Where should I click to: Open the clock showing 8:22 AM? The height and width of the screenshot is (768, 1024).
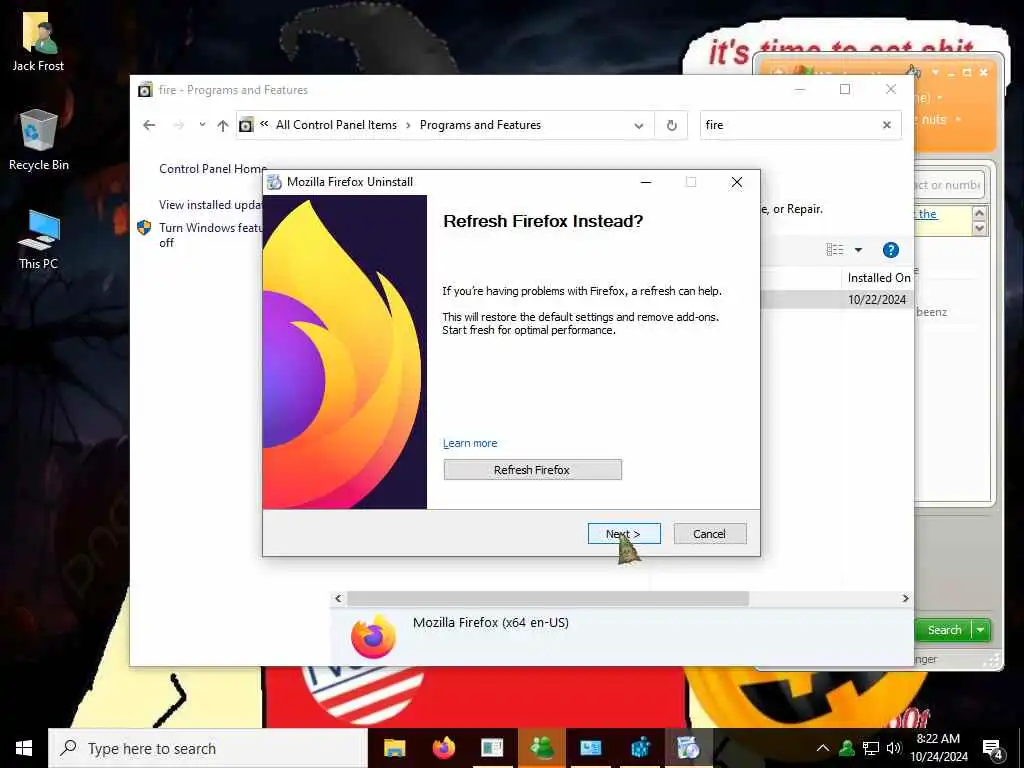(x=938, y=748)
